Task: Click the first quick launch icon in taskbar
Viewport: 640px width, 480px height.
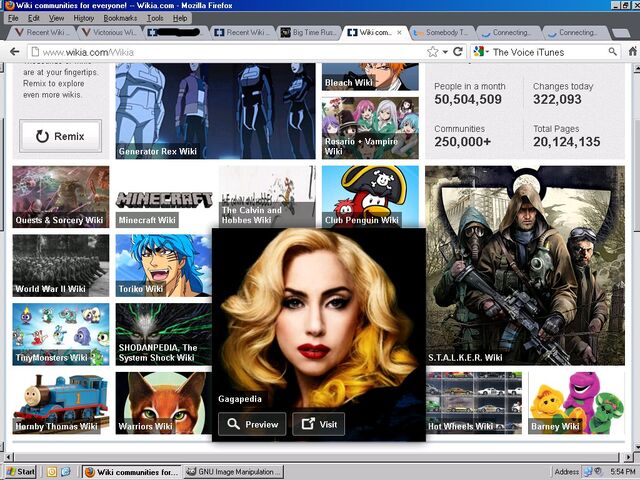Action: [51, 472]
